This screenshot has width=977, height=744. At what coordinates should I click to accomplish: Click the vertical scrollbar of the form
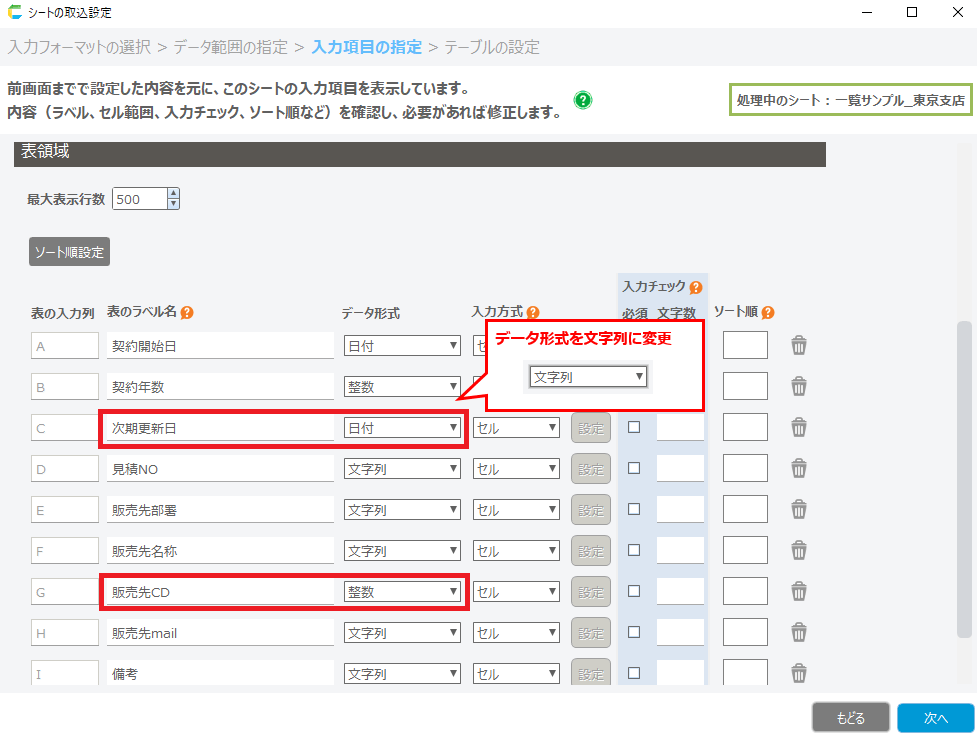[964, 478]
